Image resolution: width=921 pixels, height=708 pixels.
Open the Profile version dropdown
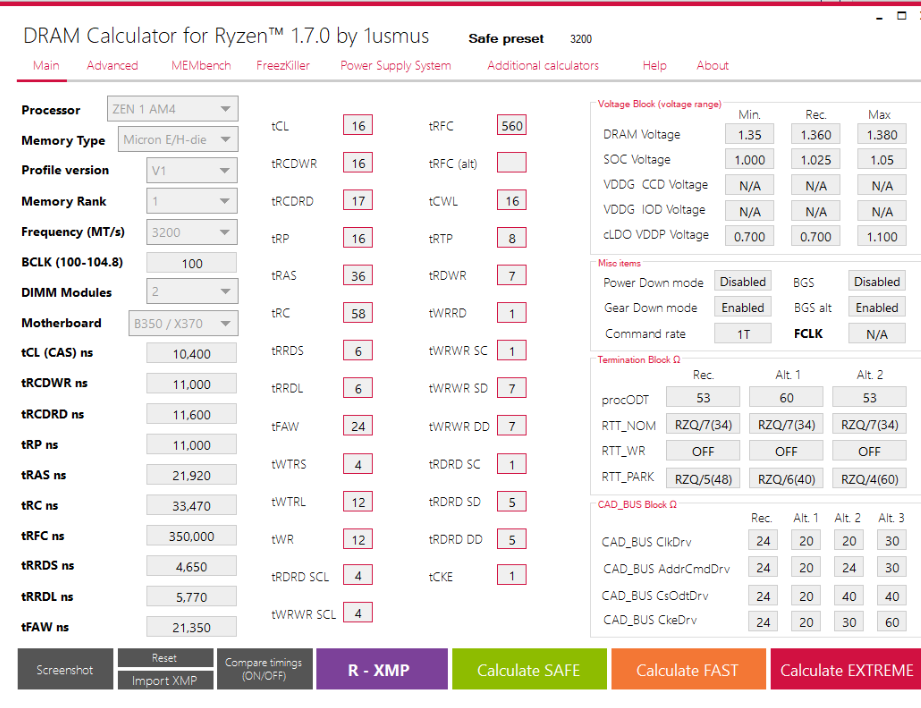click(x=191, y=170)
